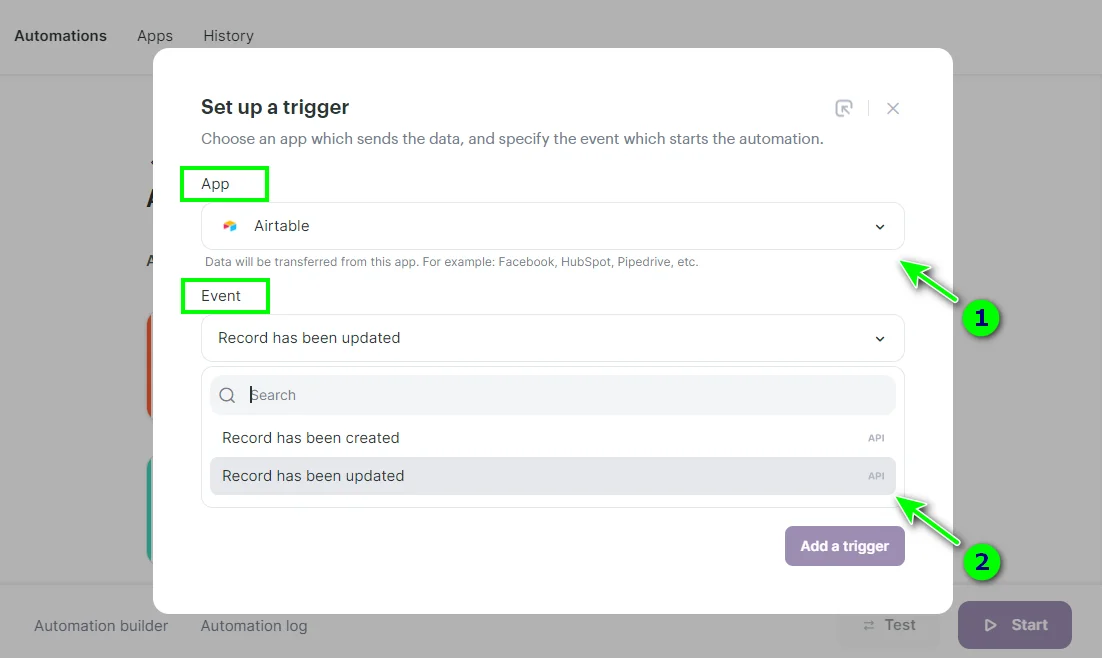Screen dimensions: 1102x658
Task: Open the Automation builder tab
Action: click(101, 626)
